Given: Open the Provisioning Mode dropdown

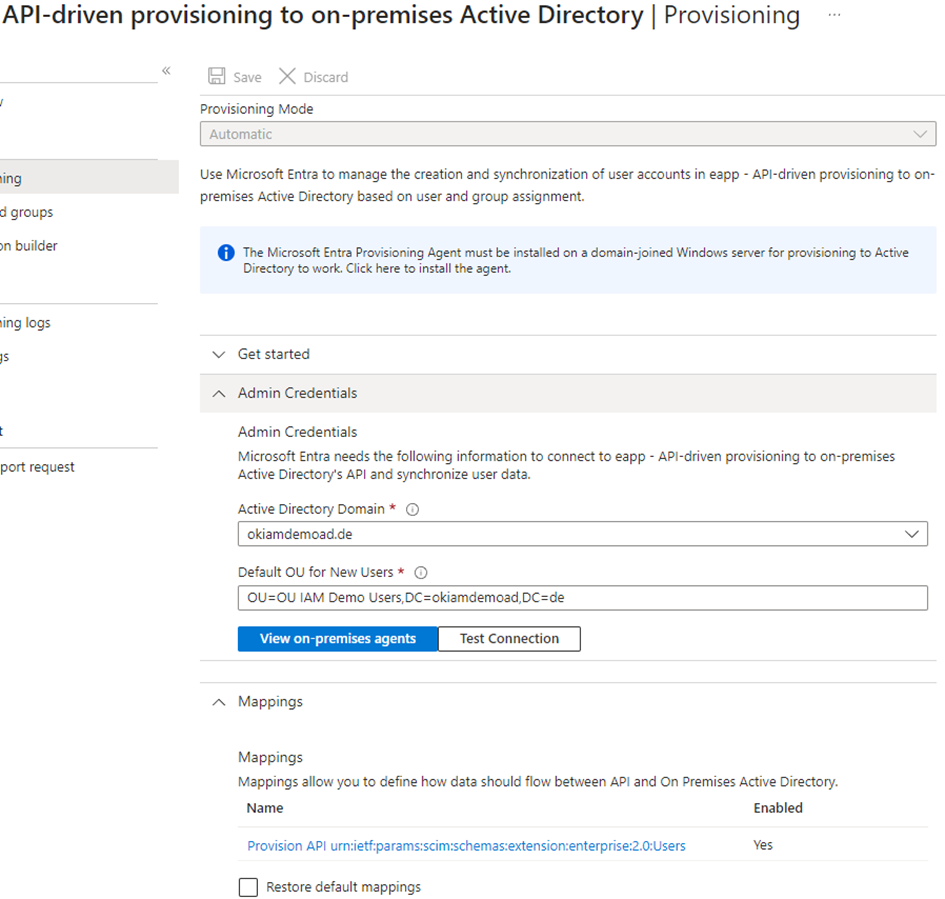Looking at the screenshot, I should click(567, 134).
